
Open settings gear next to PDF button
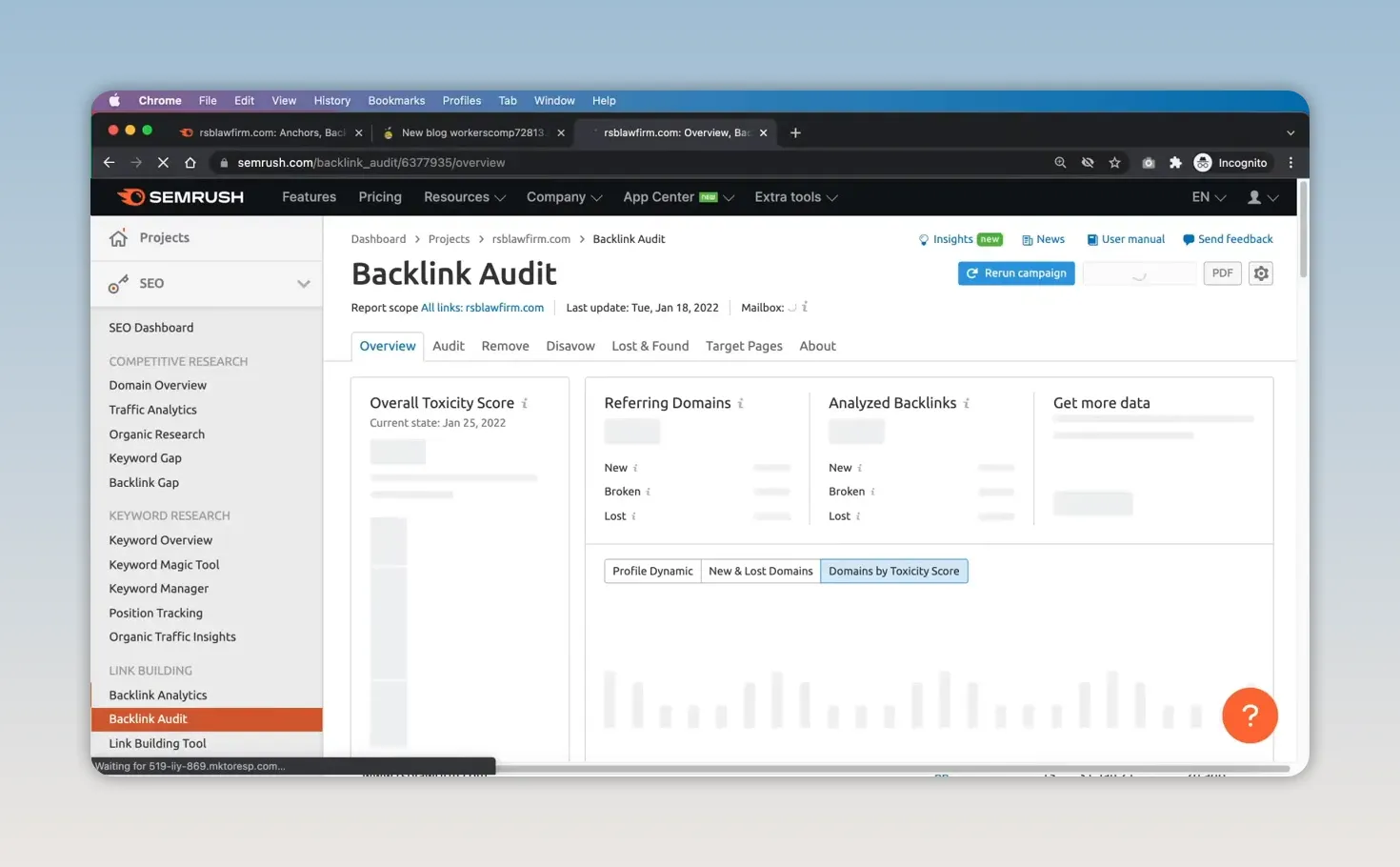click(1261, 273)
